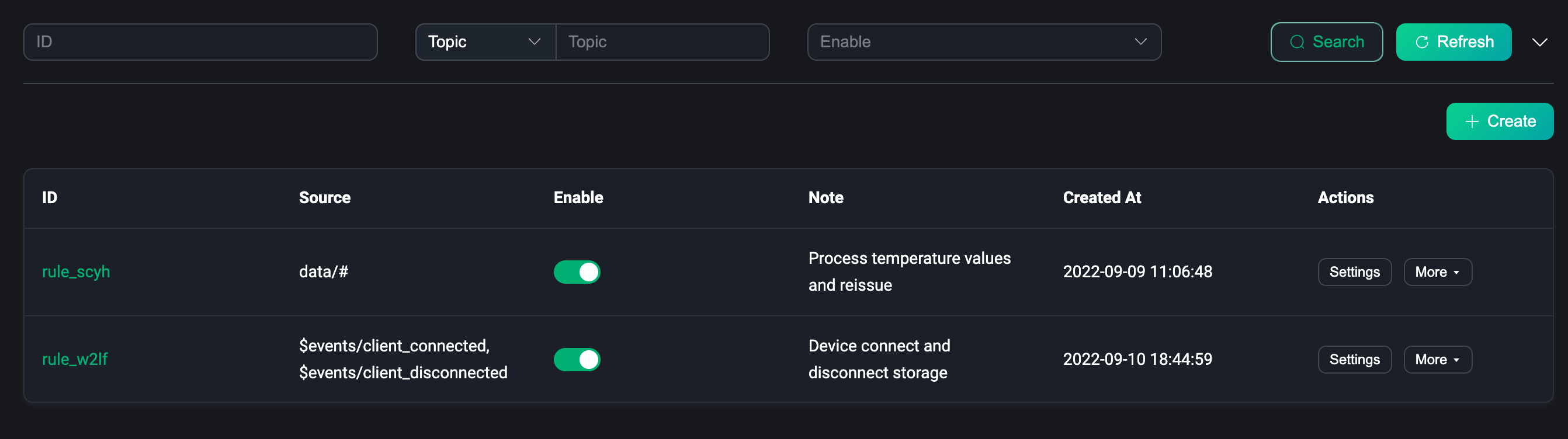Open More menu for rule_w2lf
This screenshot has height=439, width=1568.
[1437, 360]
